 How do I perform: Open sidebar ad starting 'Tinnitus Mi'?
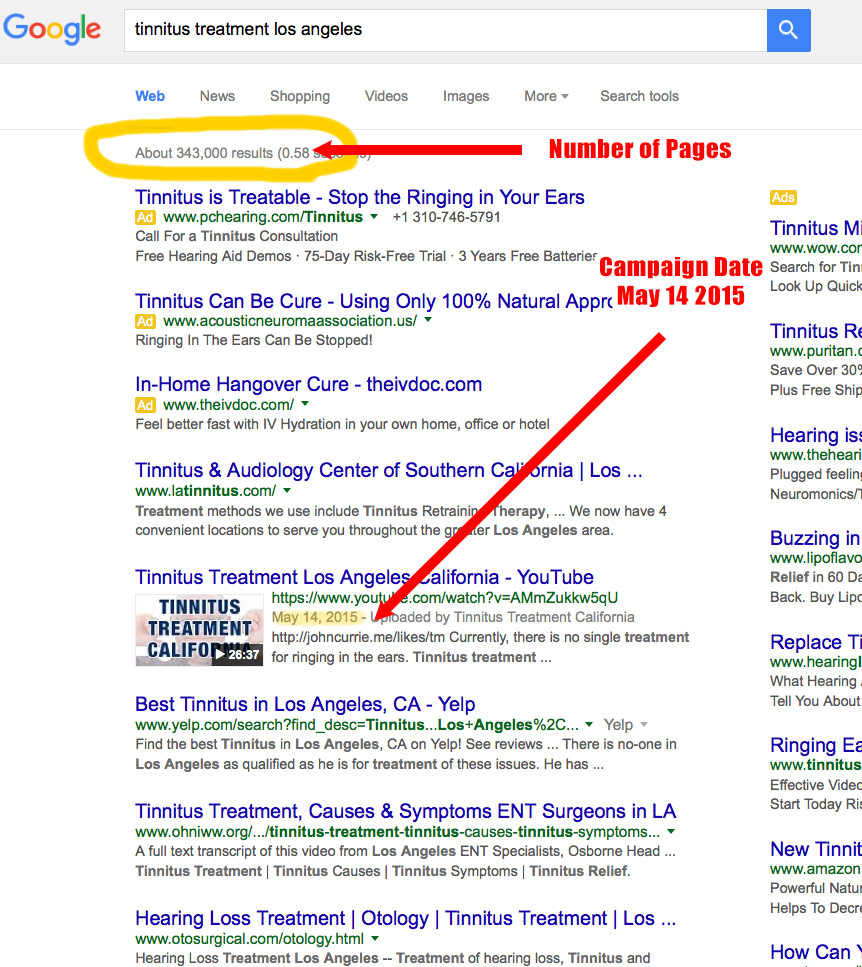click(x=816, y=228)
